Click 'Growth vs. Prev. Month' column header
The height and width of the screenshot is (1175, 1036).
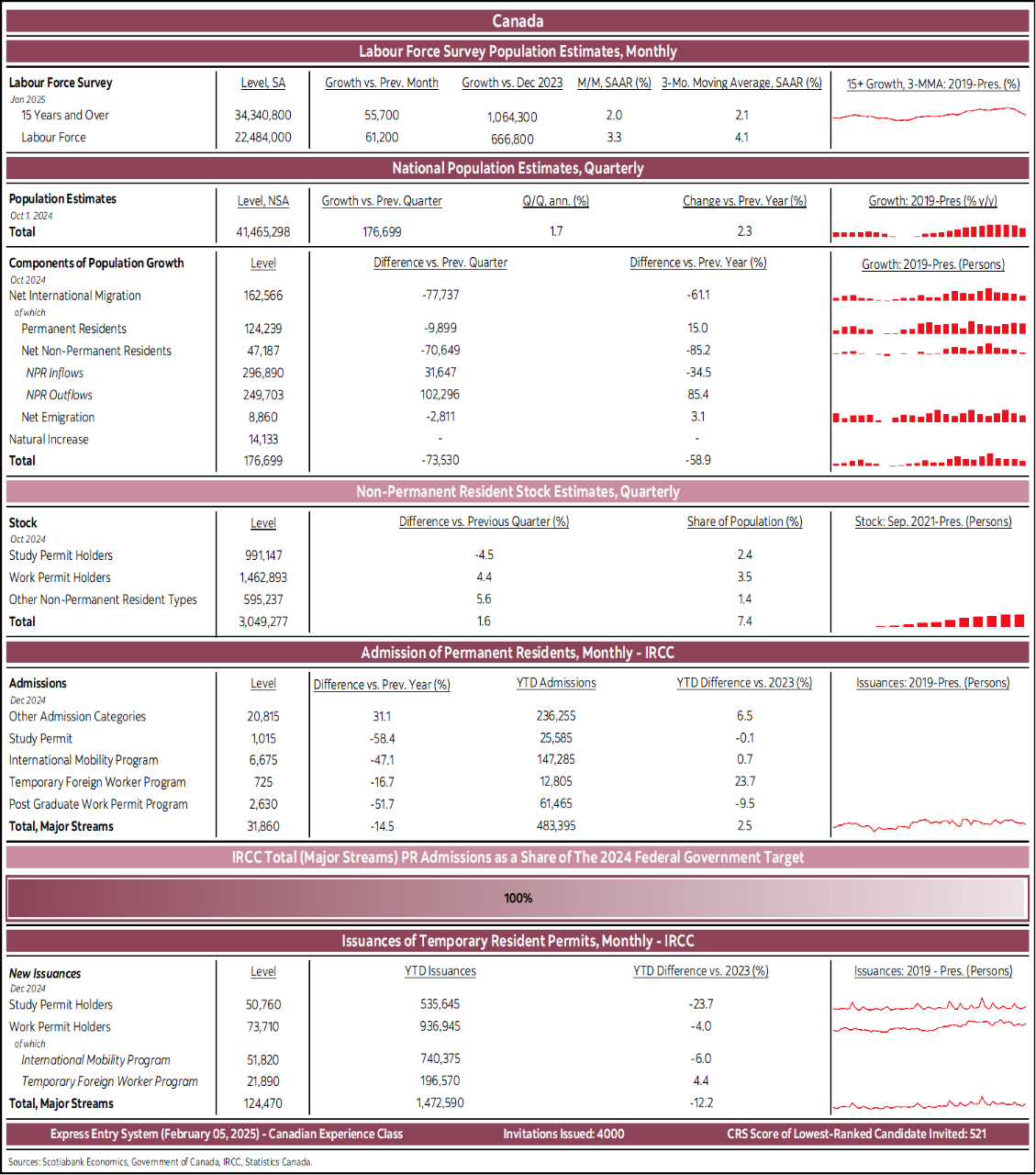pyautogui.click(x=382, y=83)
